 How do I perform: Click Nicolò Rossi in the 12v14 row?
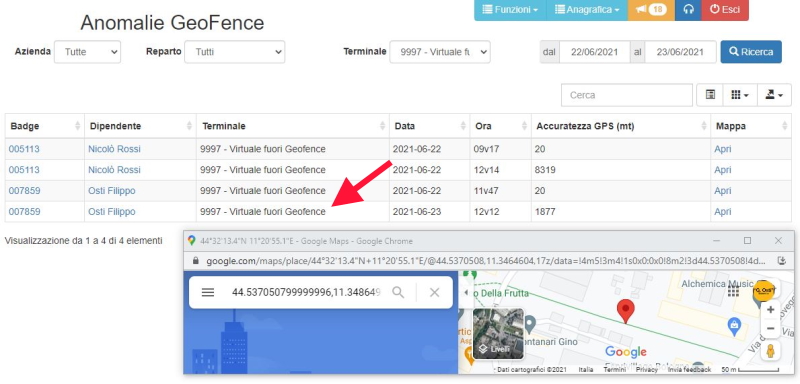tap(114, 169)
